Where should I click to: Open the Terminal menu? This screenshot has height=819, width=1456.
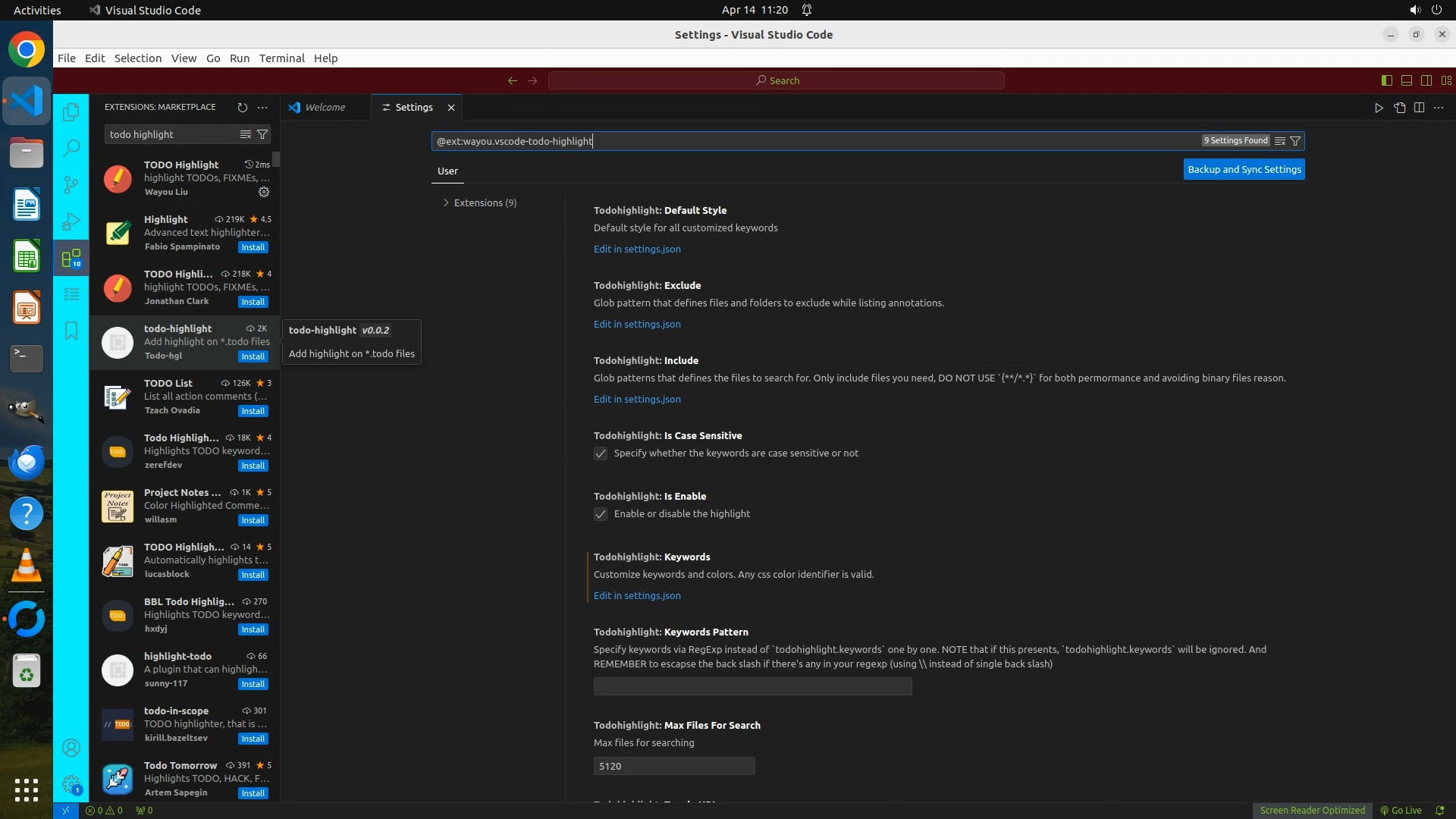click(x=281, y=58)
